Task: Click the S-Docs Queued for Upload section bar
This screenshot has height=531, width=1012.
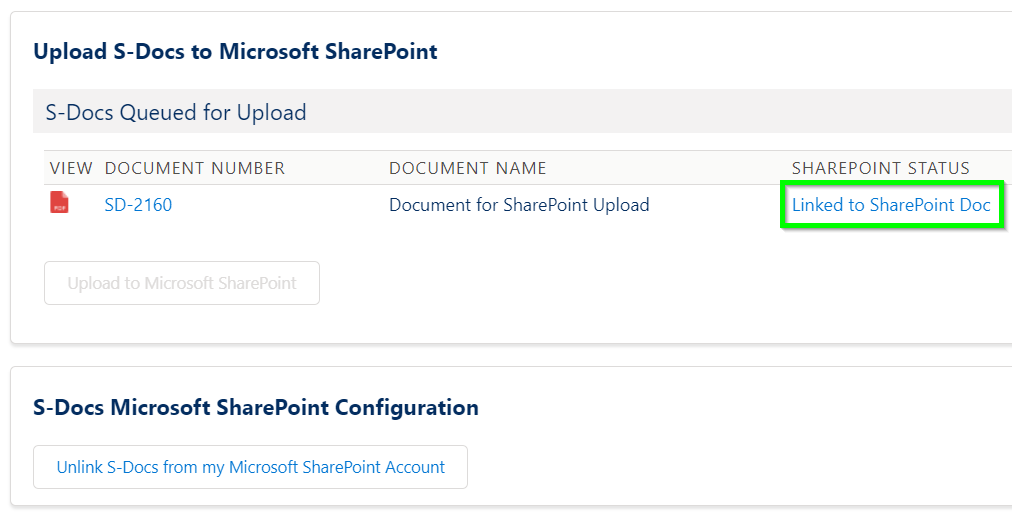Action: (x=522, y=112)
